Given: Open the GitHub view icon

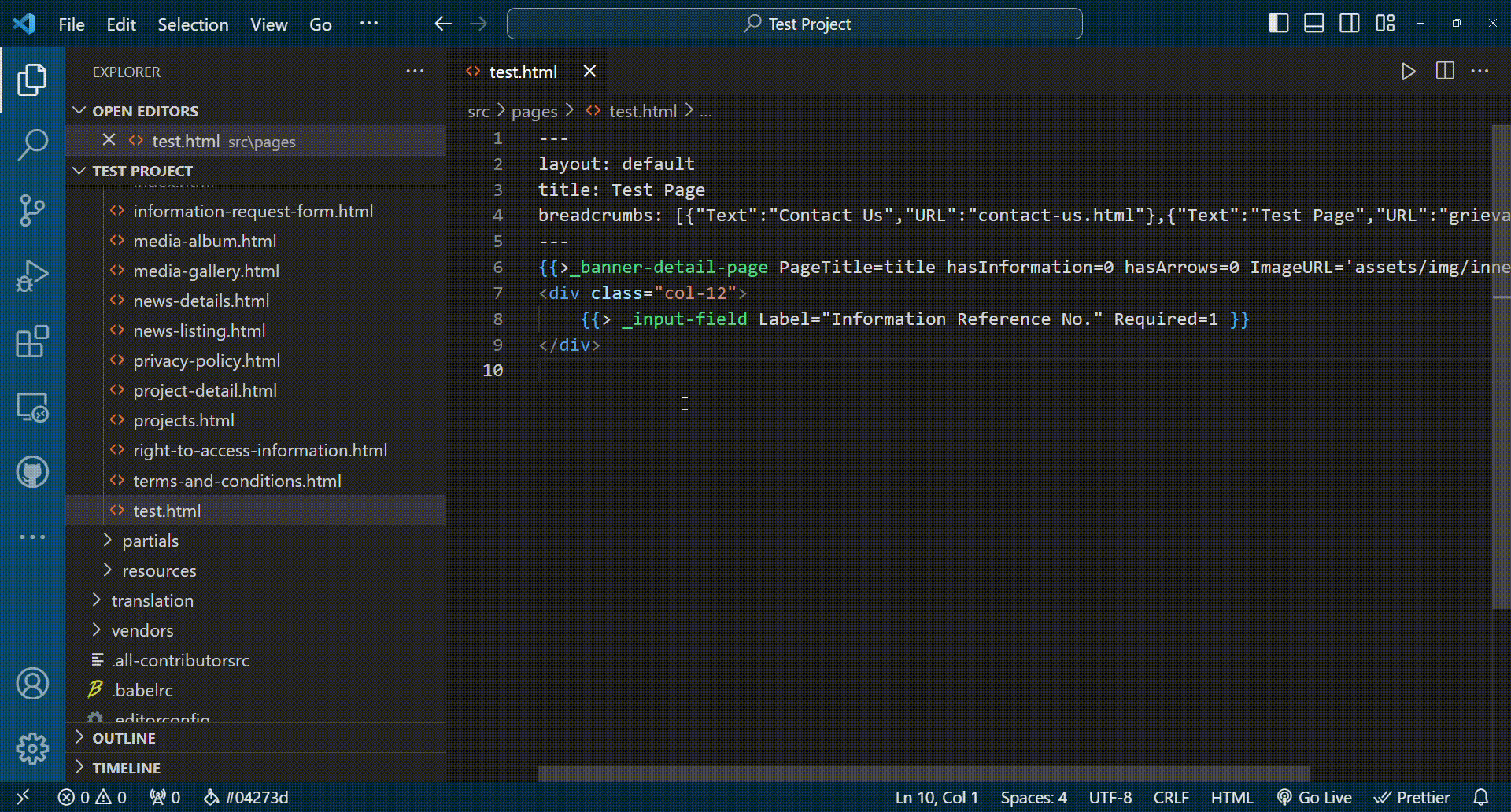Looking at the screenshot, I should 32,472.
